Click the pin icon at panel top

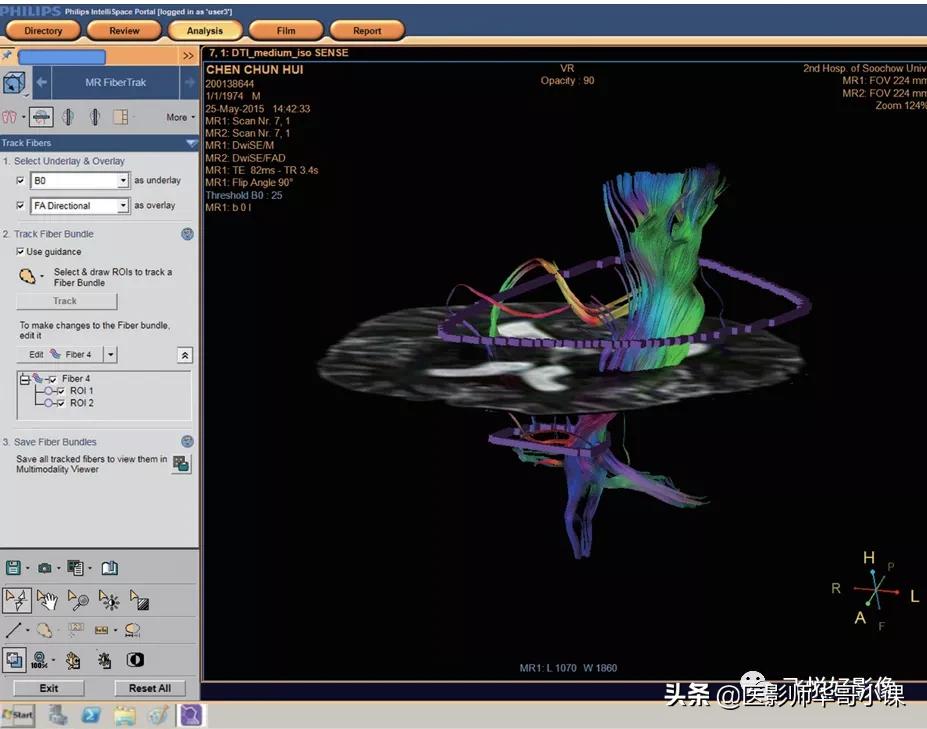pyautogui.click(x=8, y=56)
